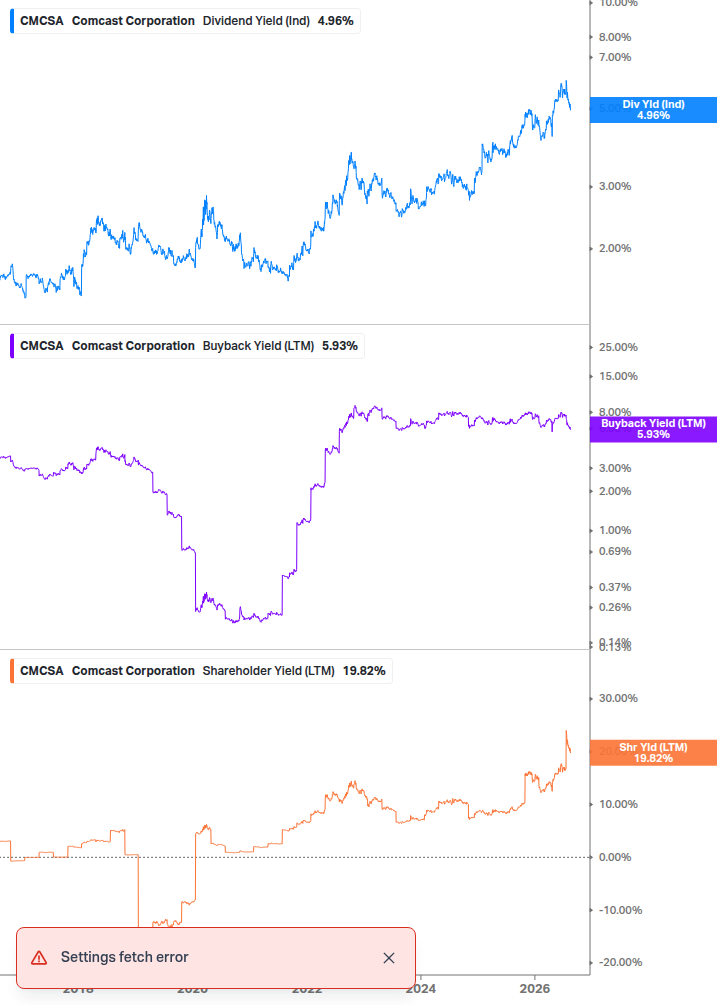The image size is (717, 1005).
Task: Click the purple Buyback Yield 5.93% axis tag
Action: (x=653, y=429)
